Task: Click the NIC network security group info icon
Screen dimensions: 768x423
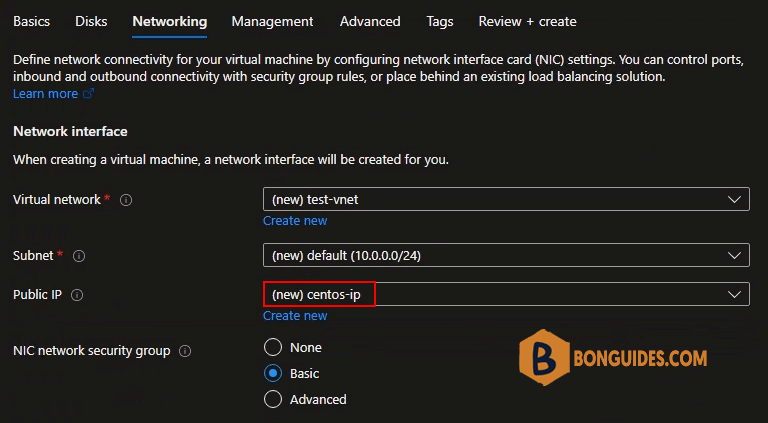Action: pos(185,351)
